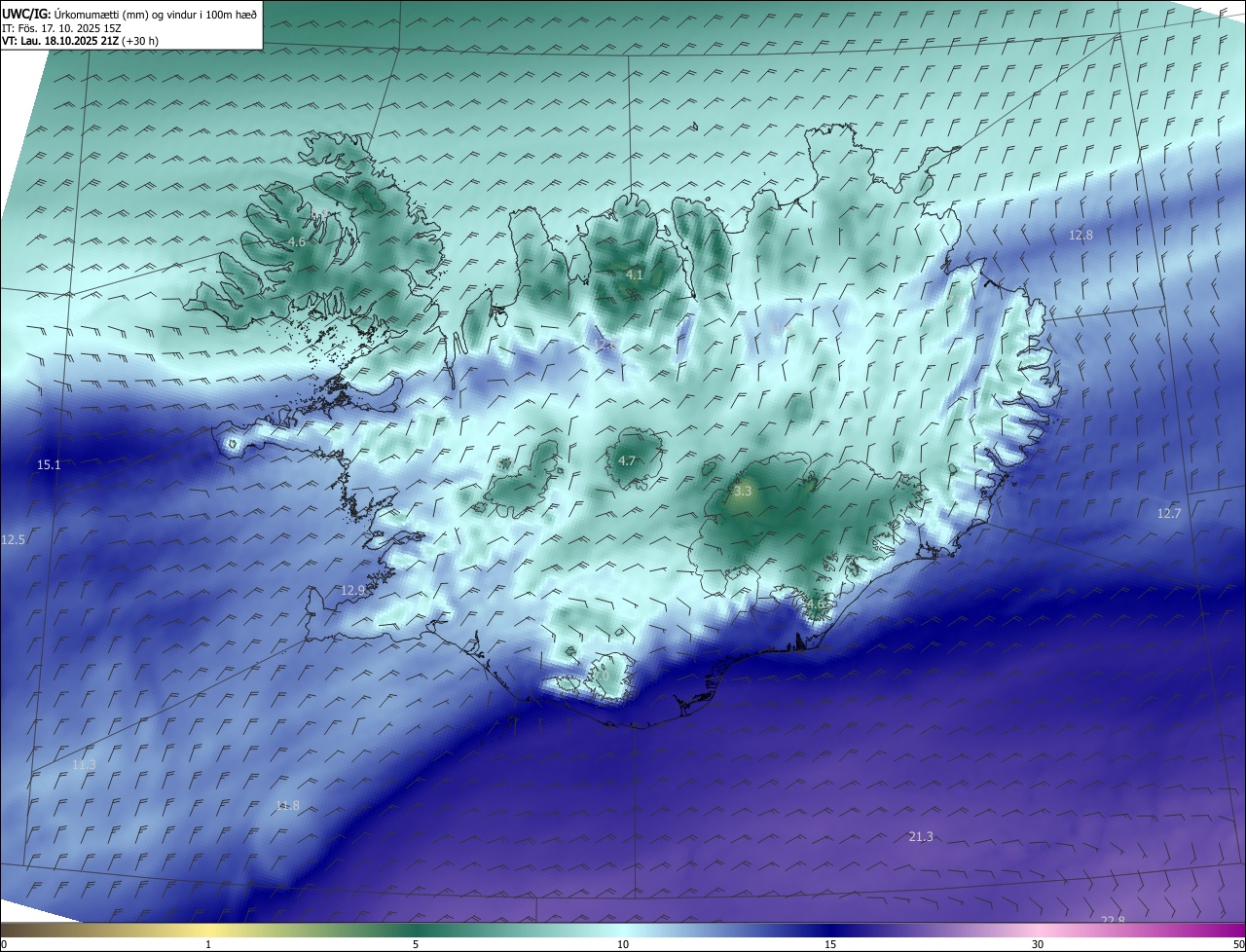Click the '12.9' value label

click(353, 590)
